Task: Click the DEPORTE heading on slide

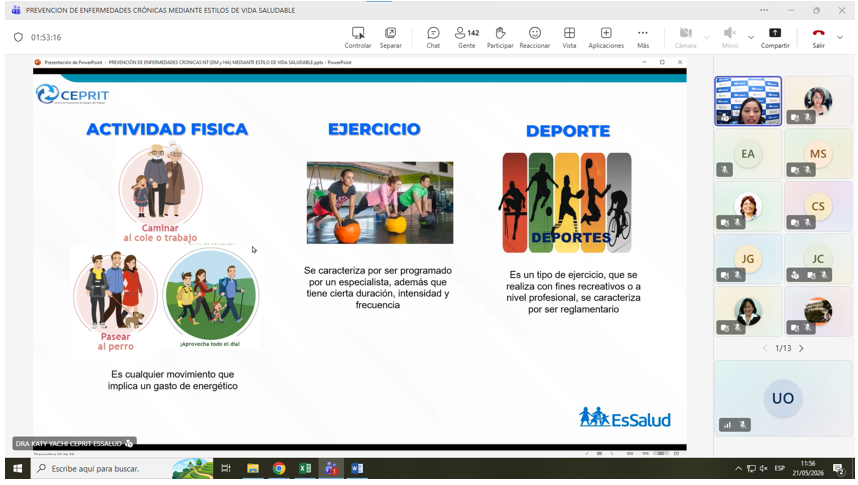Action: point(568,131)
